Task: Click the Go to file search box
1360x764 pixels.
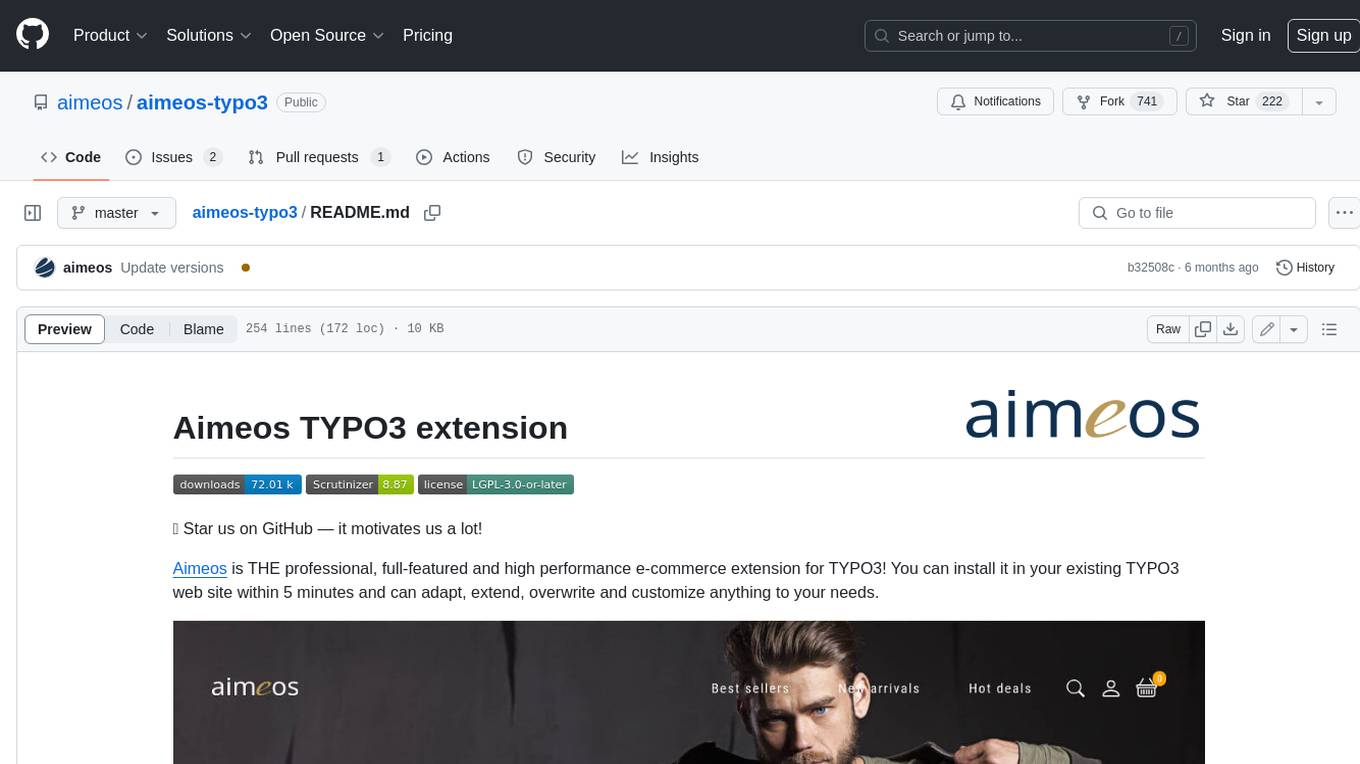Action: point(1196,213)
